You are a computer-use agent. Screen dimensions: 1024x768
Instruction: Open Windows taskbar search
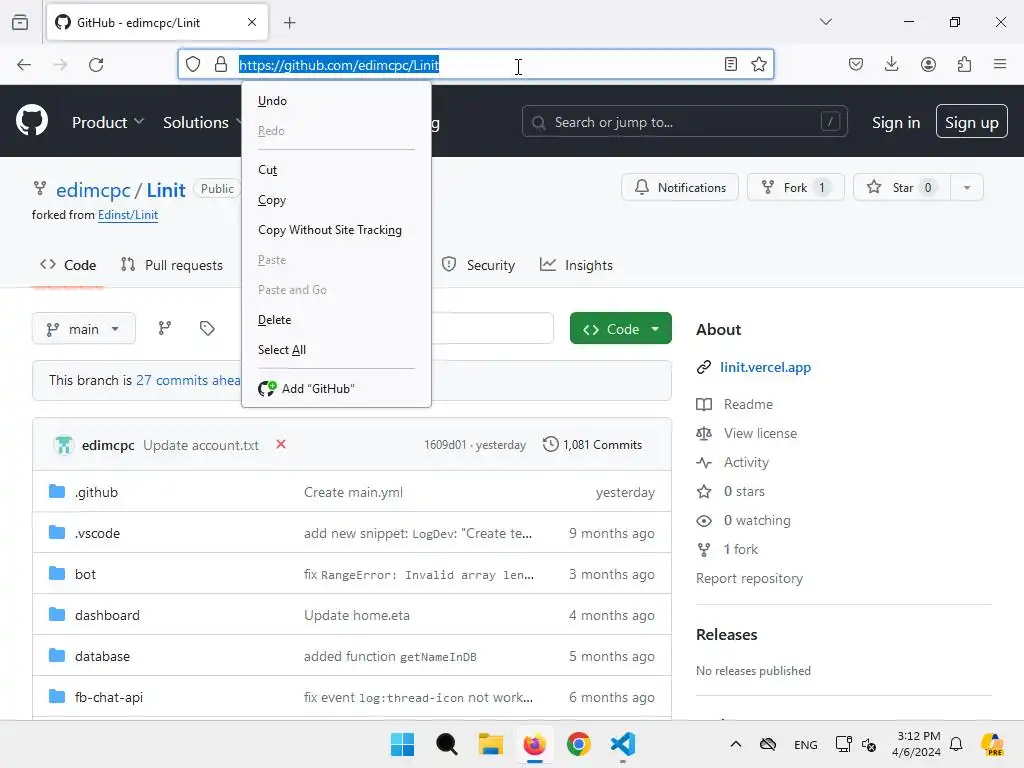click(447, 744)
